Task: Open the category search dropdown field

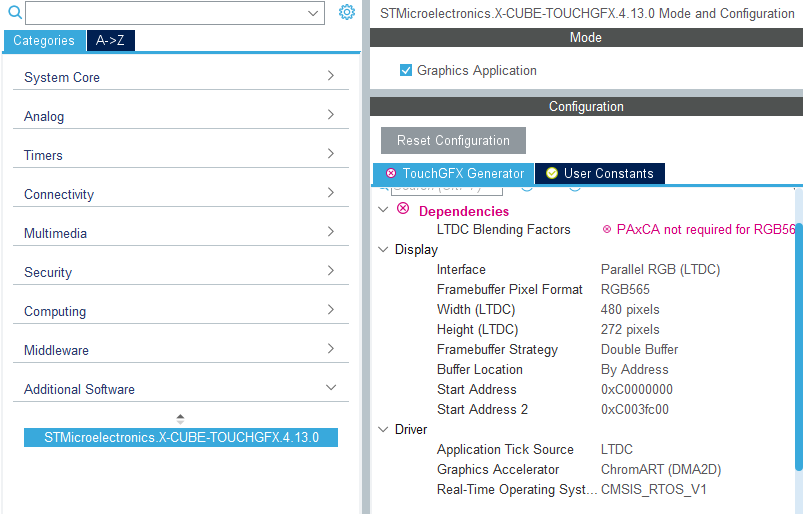Action: click(175, 13)
